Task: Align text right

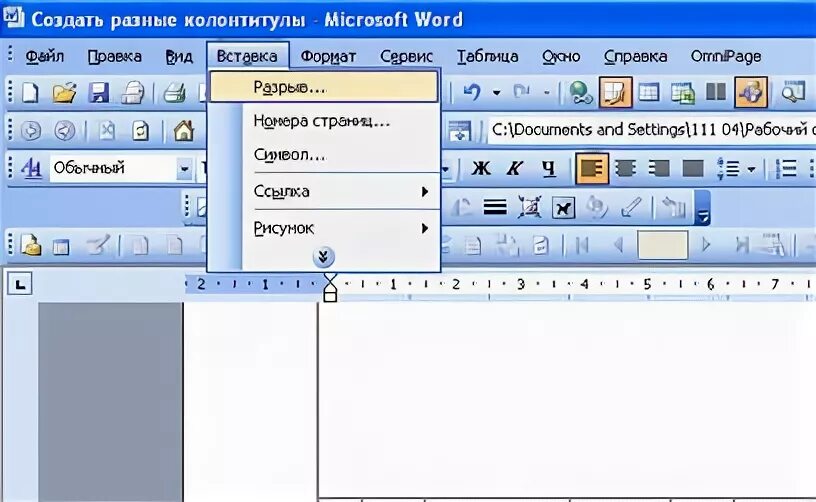Action: pyautogui.click(x=659, y=168)
